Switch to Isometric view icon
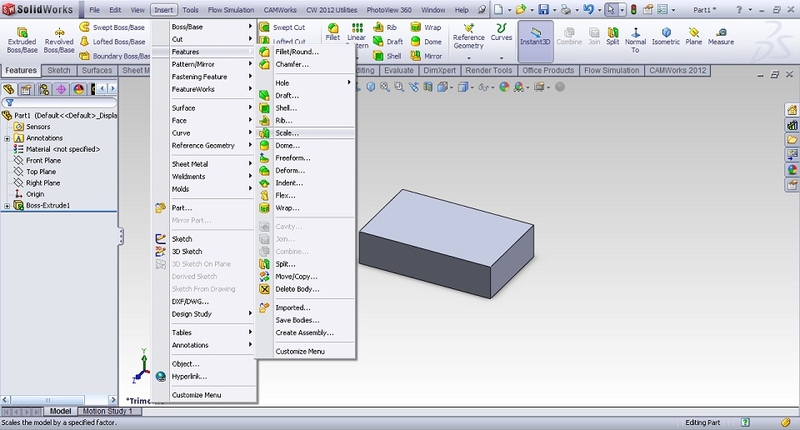800x430 pixels. [x=665, y=30]
